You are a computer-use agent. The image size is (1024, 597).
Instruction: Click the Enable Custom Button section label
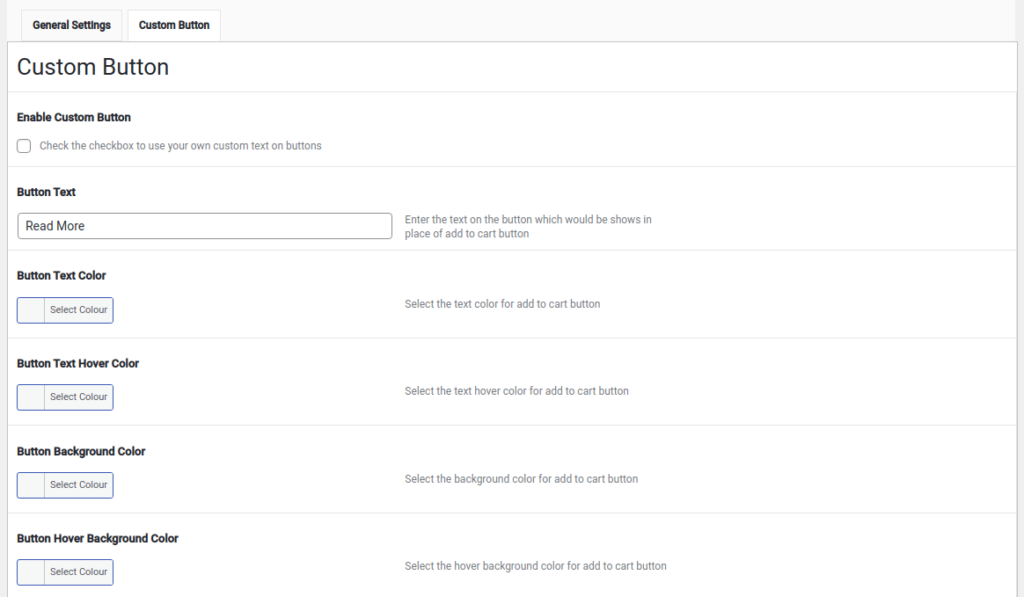[73, 117]
